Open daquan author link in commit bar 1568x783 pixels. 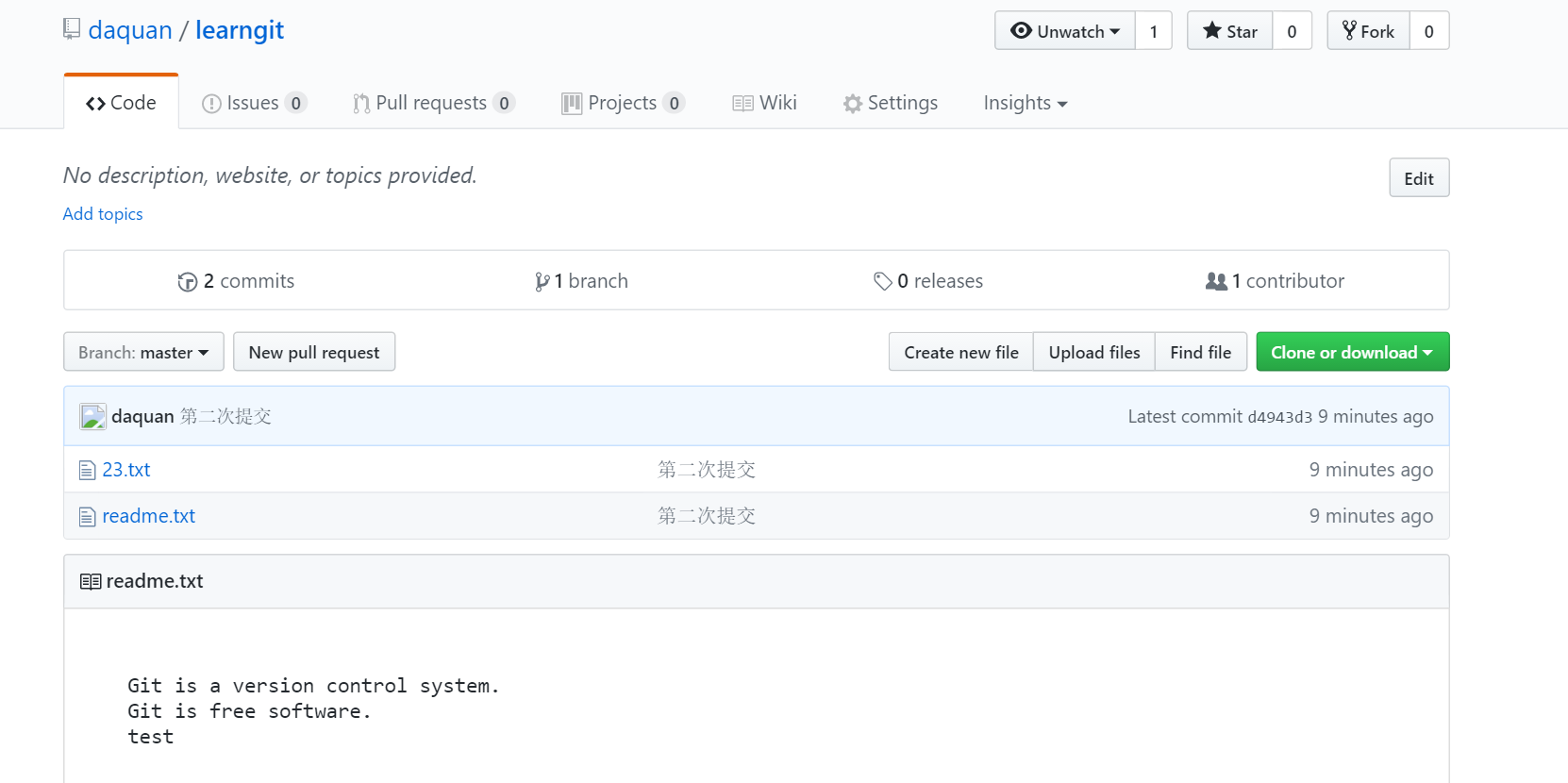tap(142, 416)
